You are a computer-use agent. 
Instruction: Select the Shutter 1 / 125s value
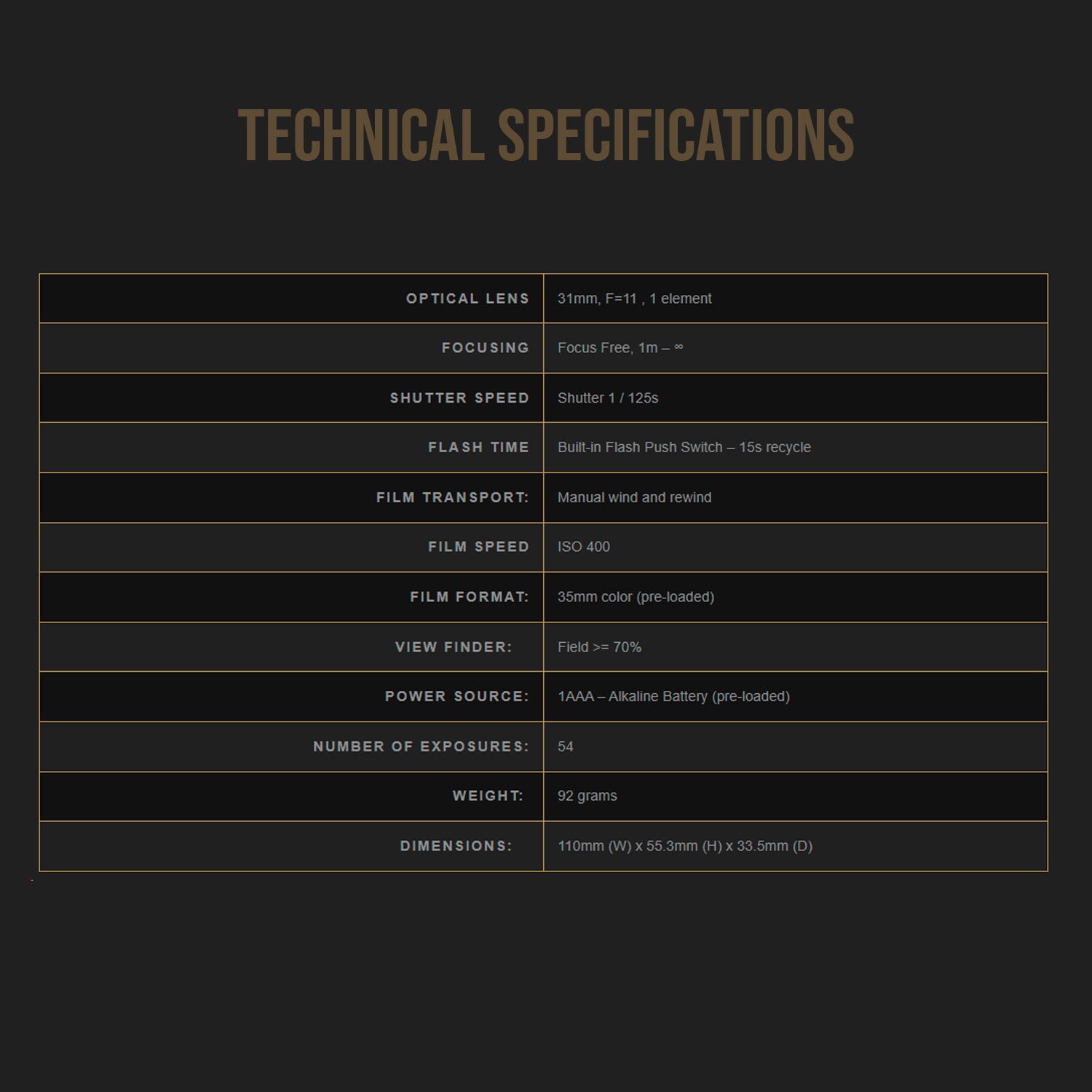607,398
